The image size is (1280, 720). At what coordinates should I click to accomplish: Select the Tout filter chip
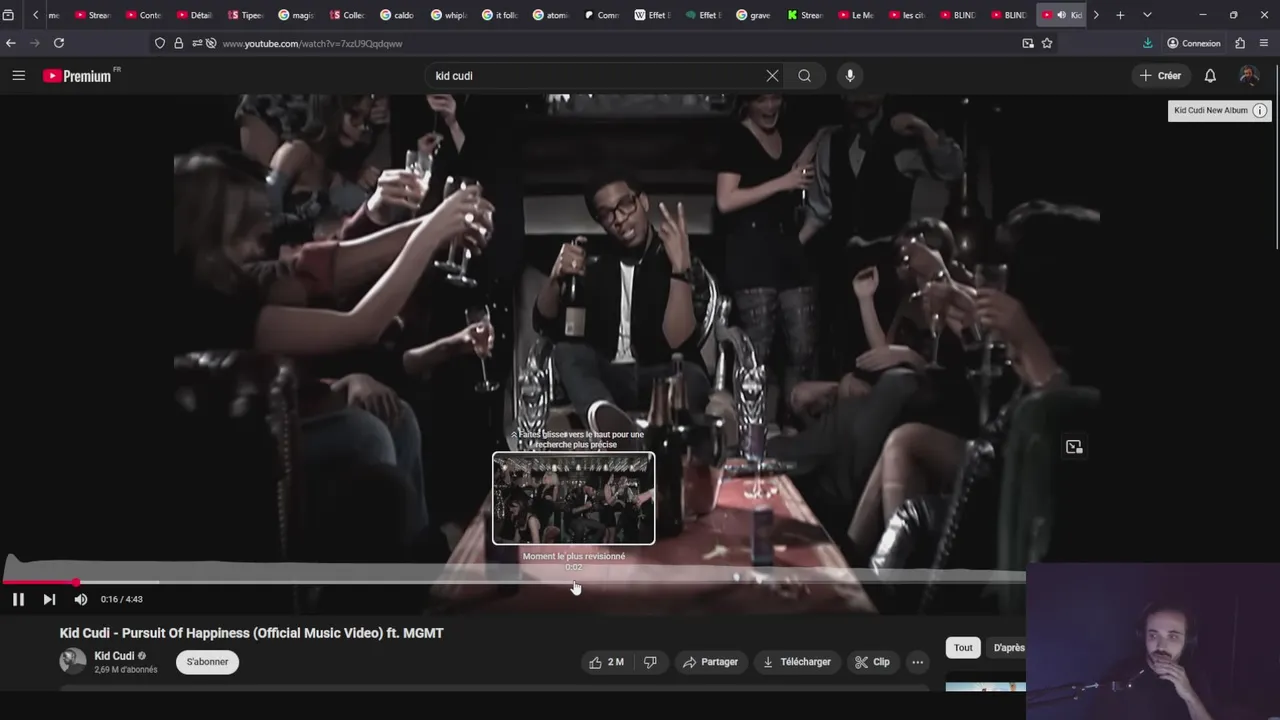tap(963, 648)
